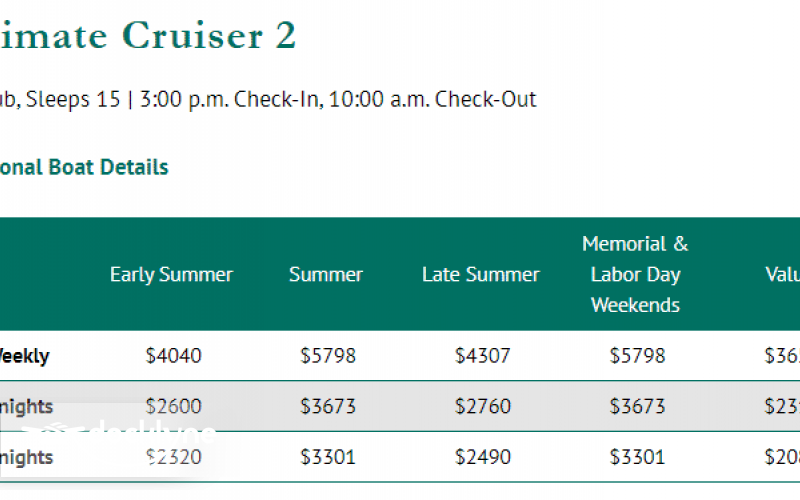This screenshot has height=500, width=800.
Task: Click the $5798 Summer weekly price
Action: pos(327,356)
